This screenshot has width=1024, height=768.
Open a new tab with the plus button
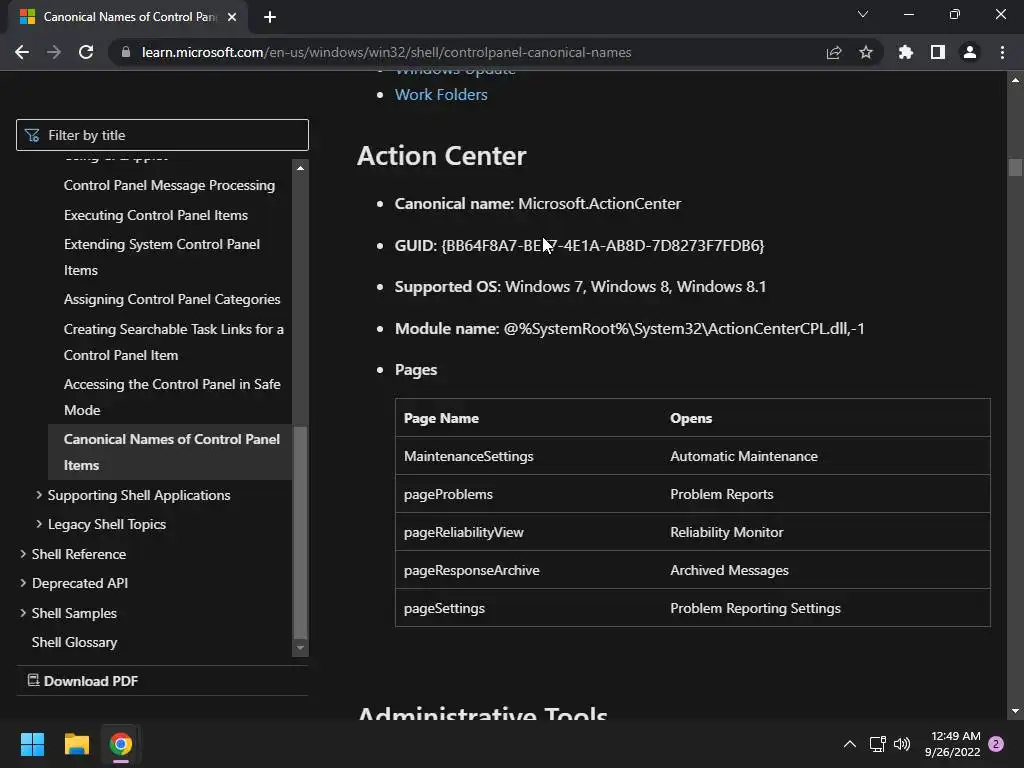pyautogui.click(x=270, y=17)
